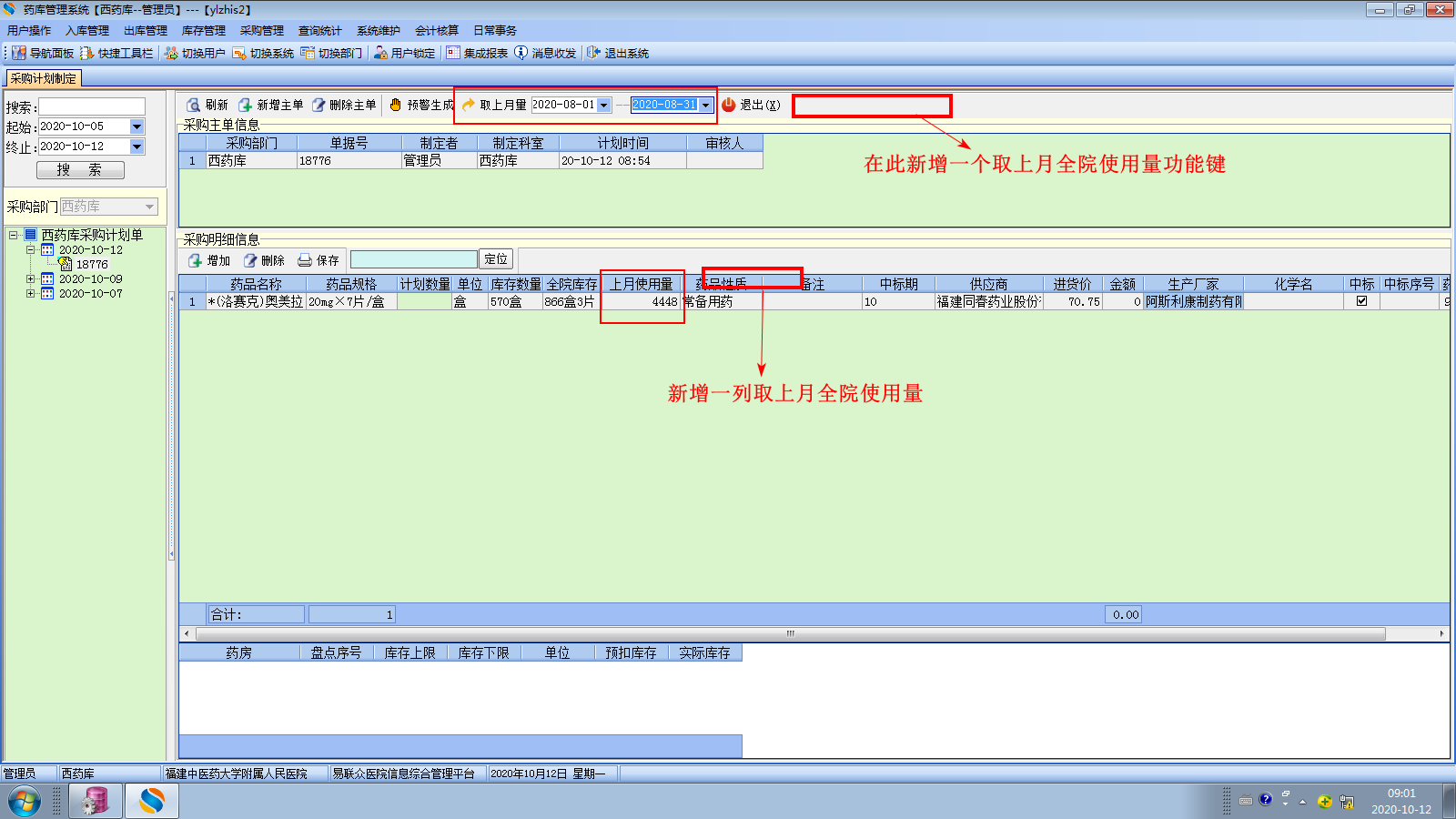Click the 退出系统 exit system icon

[x=593, y=53]
